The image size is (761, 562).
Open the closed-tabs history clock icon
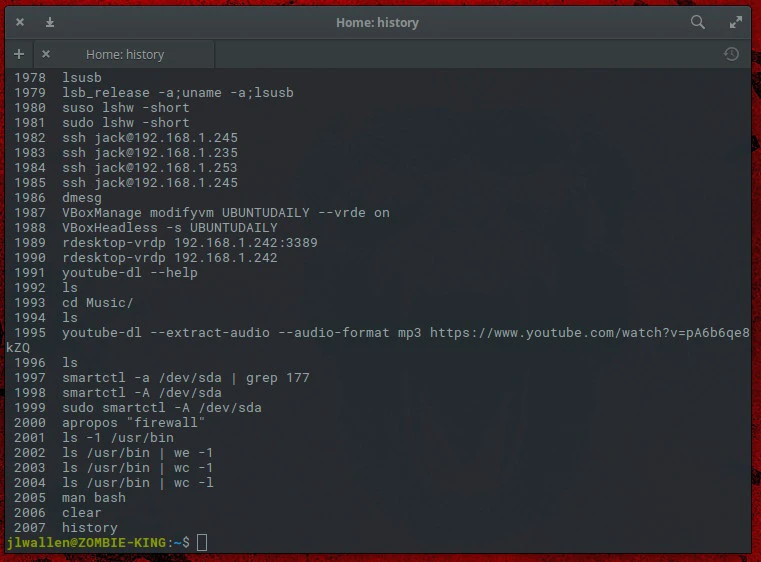click(x=731, y=54)
